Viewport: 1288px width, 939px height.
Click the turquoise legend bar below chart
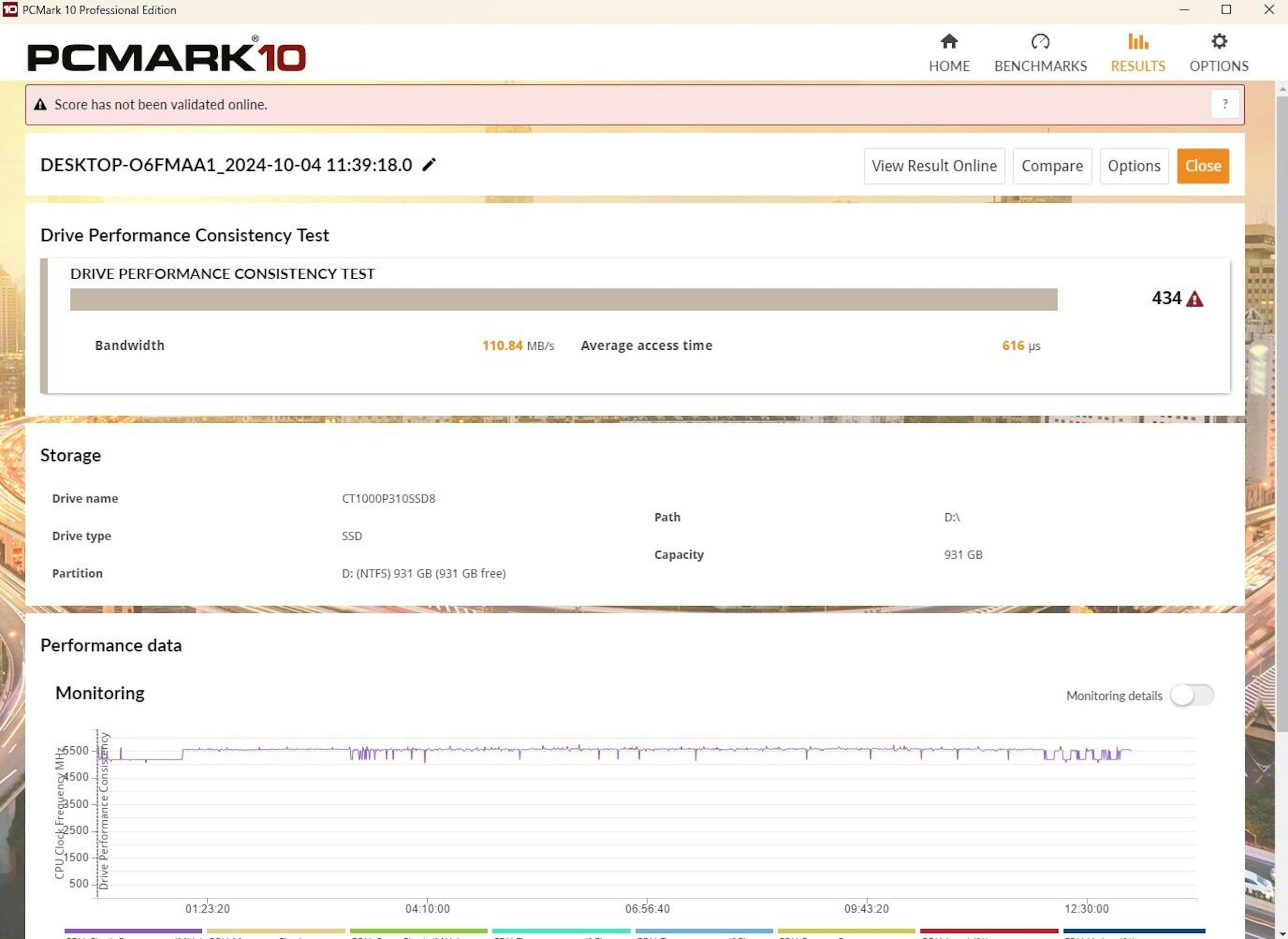561,931
